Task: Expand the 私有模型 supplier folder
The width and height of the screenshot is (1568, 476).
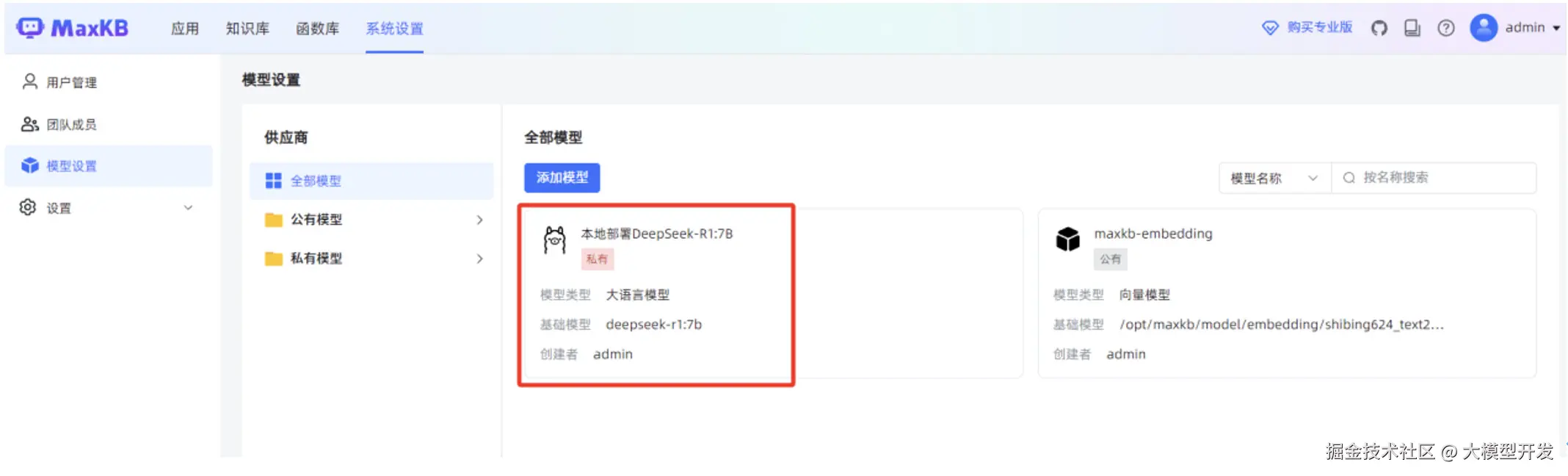Action: click(371, 259)
